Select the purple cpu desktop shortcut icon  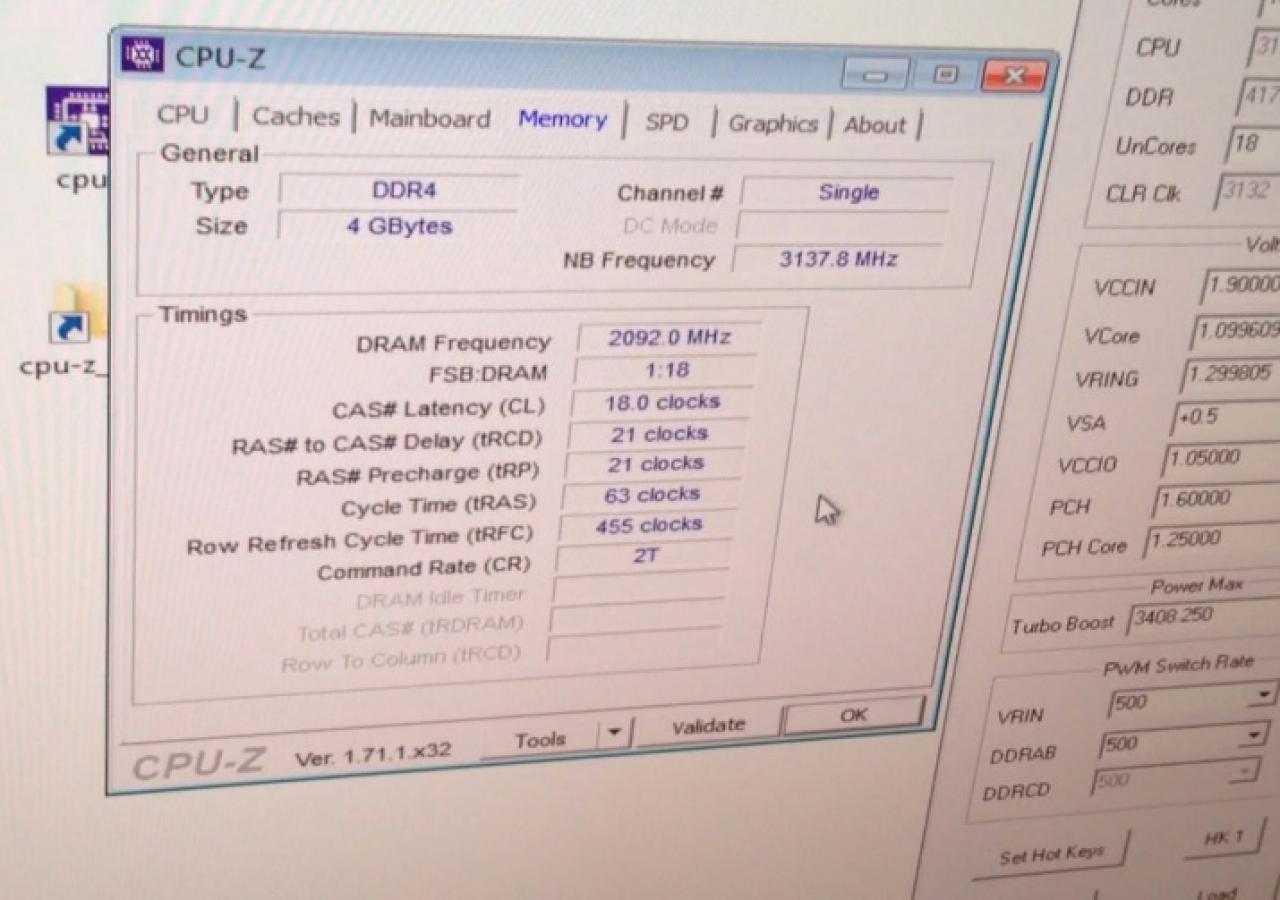point(78,120)
